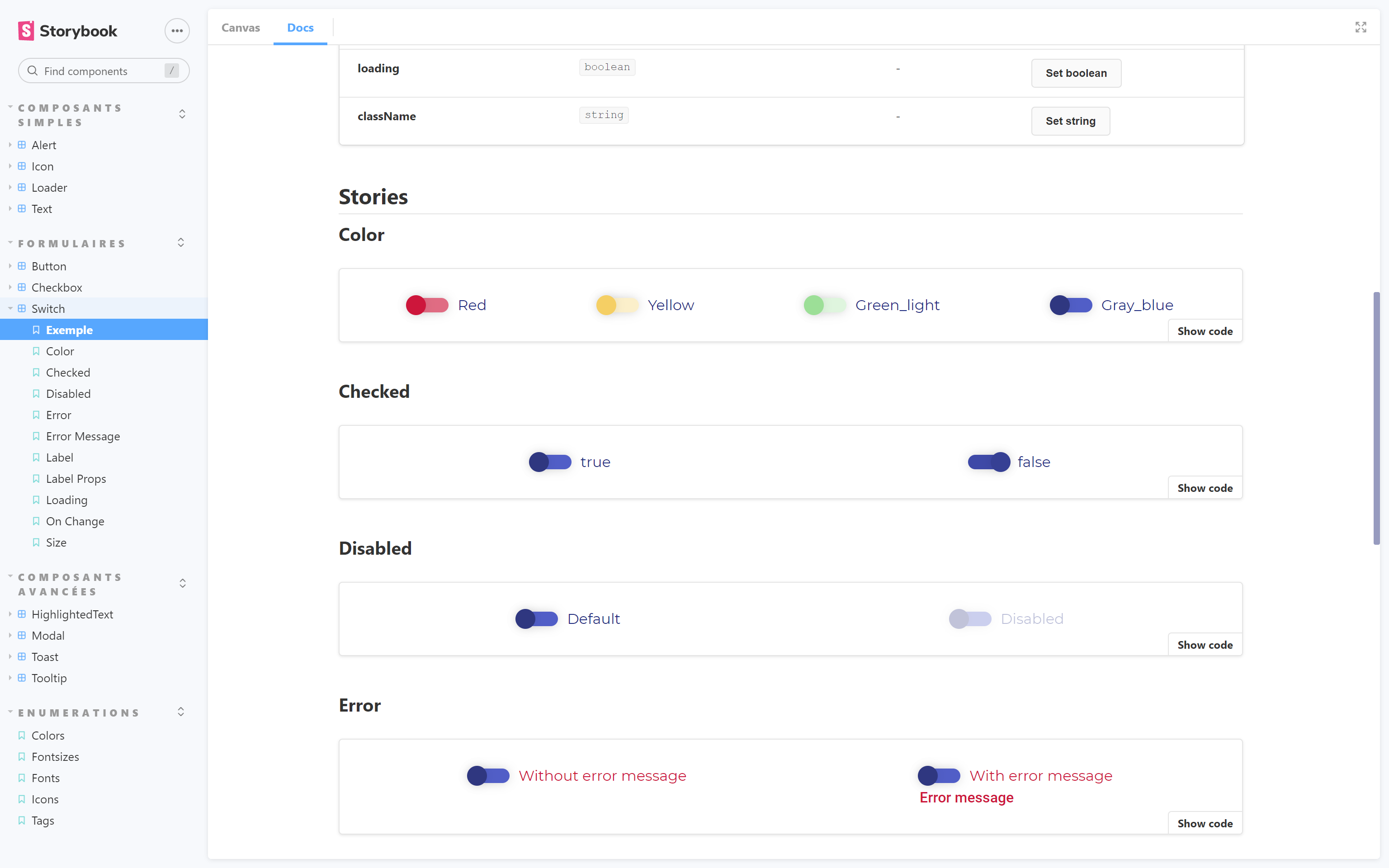Click expand-all arrows next to Formulaires
Image resolution: width=1389 pixels, height=868 pixels.
181,243
